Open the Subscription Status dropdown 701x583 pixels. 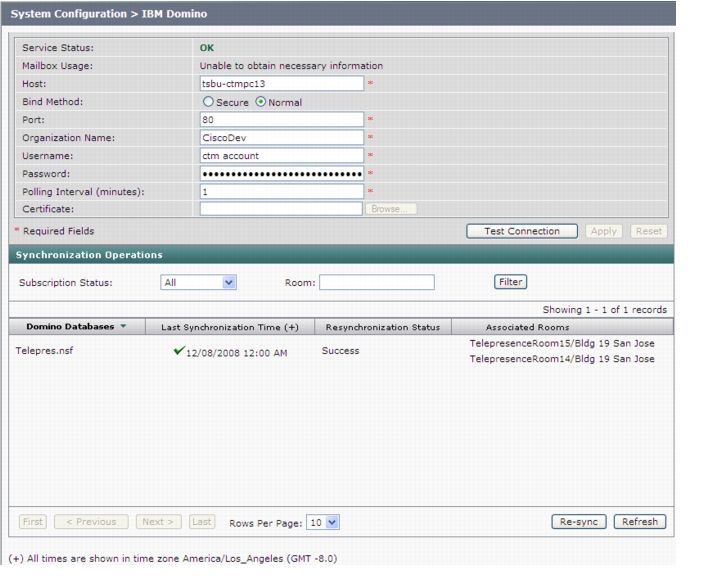(198, 283)
